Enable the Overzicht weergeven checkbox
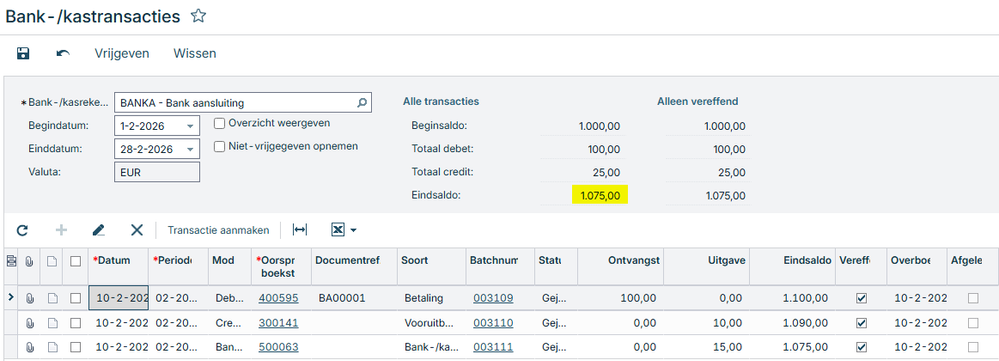 (x=220, y=123)
